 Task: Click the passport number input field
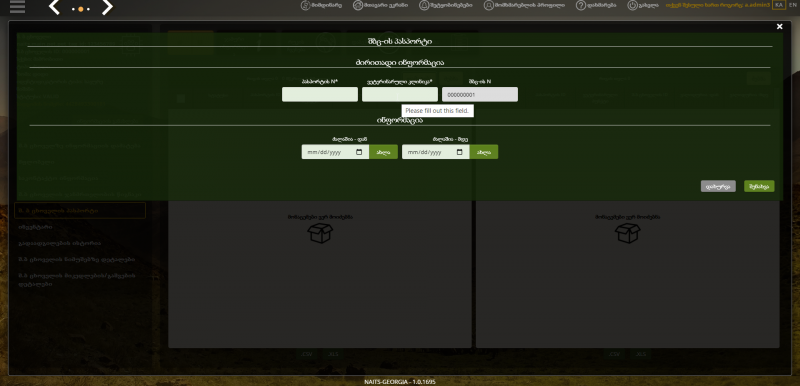pyautogui.click(x=320, y=94)
